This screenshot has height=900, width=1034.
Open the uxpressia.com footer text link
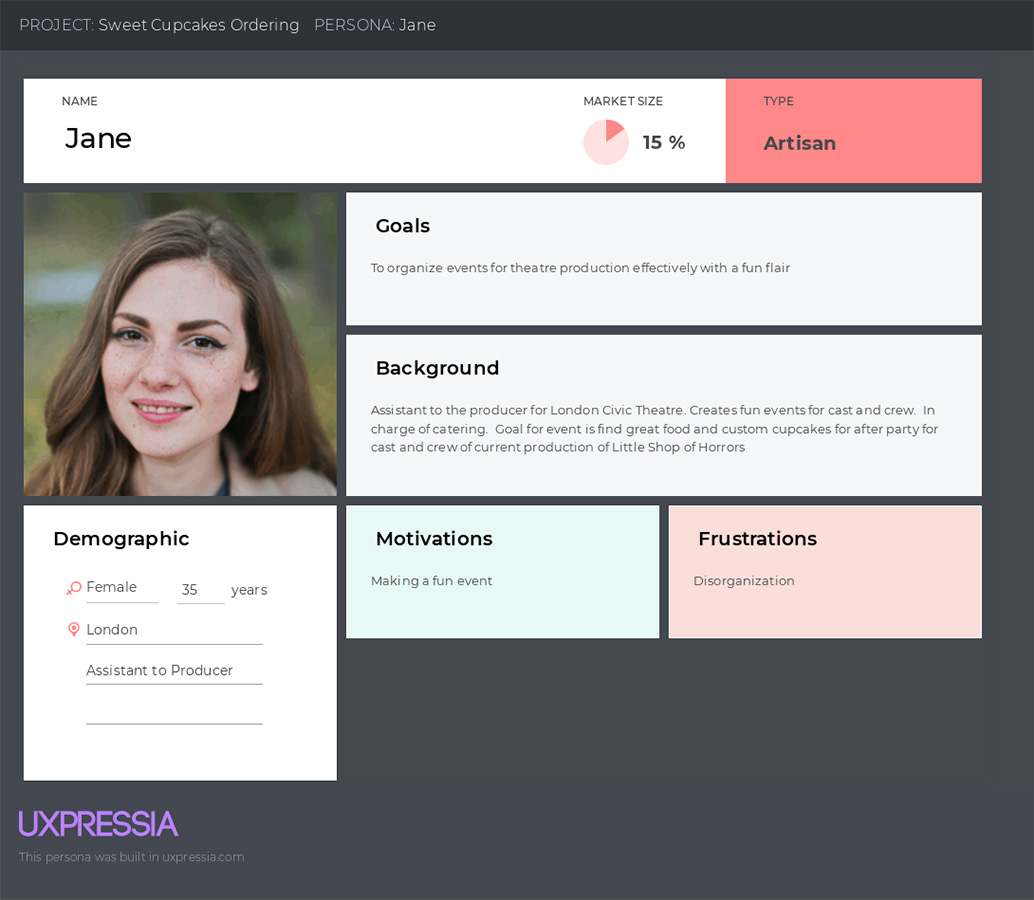pyautogui.click(x=131, y=857)
